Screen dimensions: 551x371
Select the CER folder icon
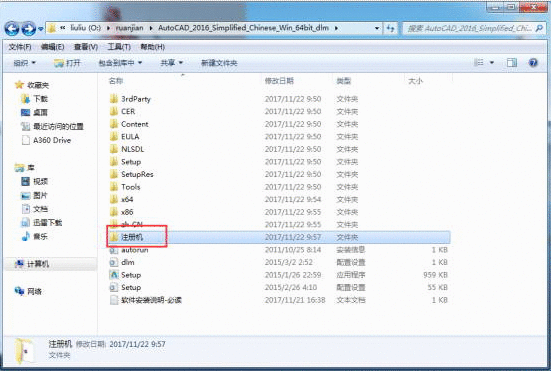(114, 111)
